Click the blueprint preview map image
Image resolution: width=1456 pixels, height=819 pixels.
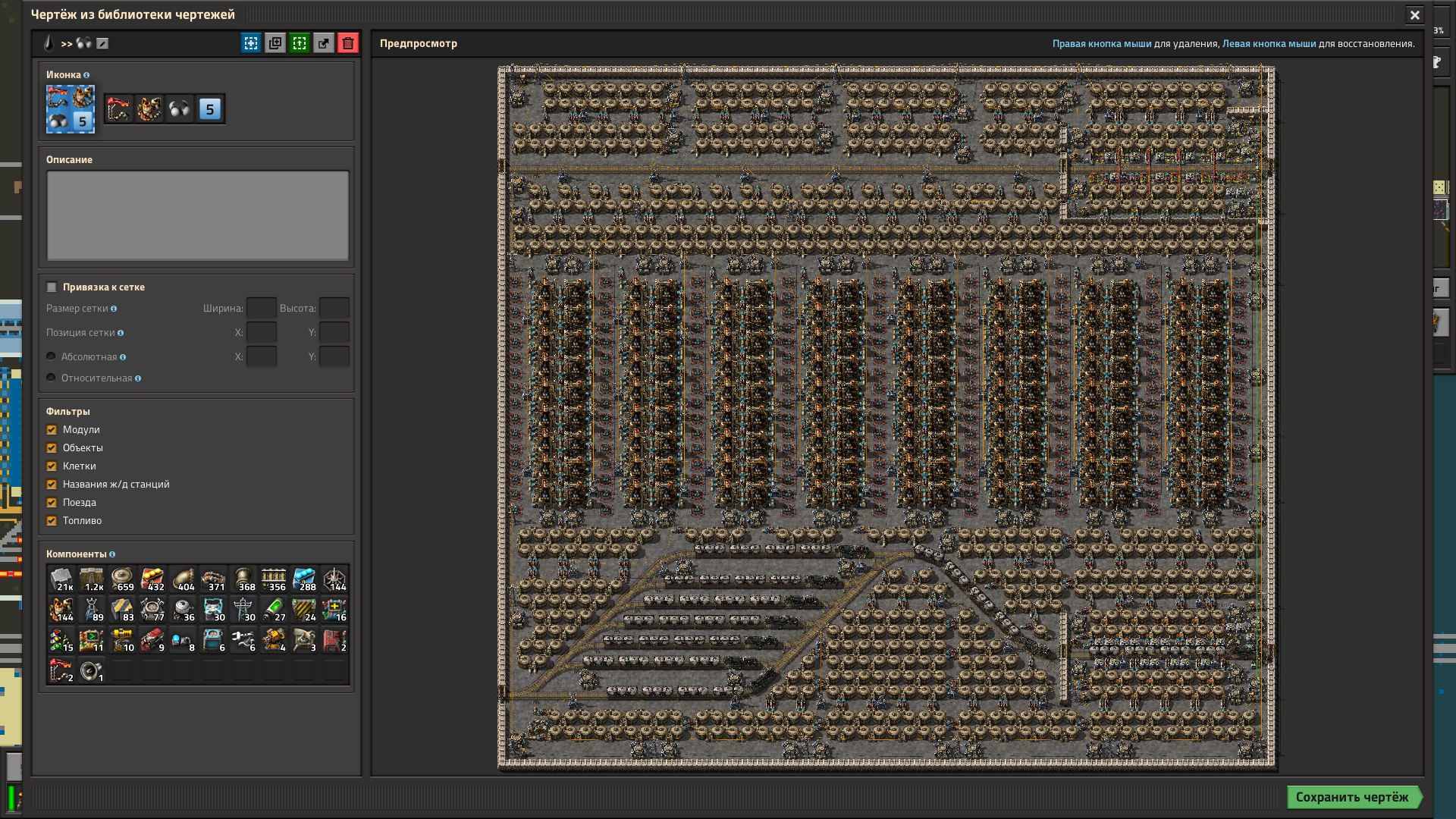(887, 418)
